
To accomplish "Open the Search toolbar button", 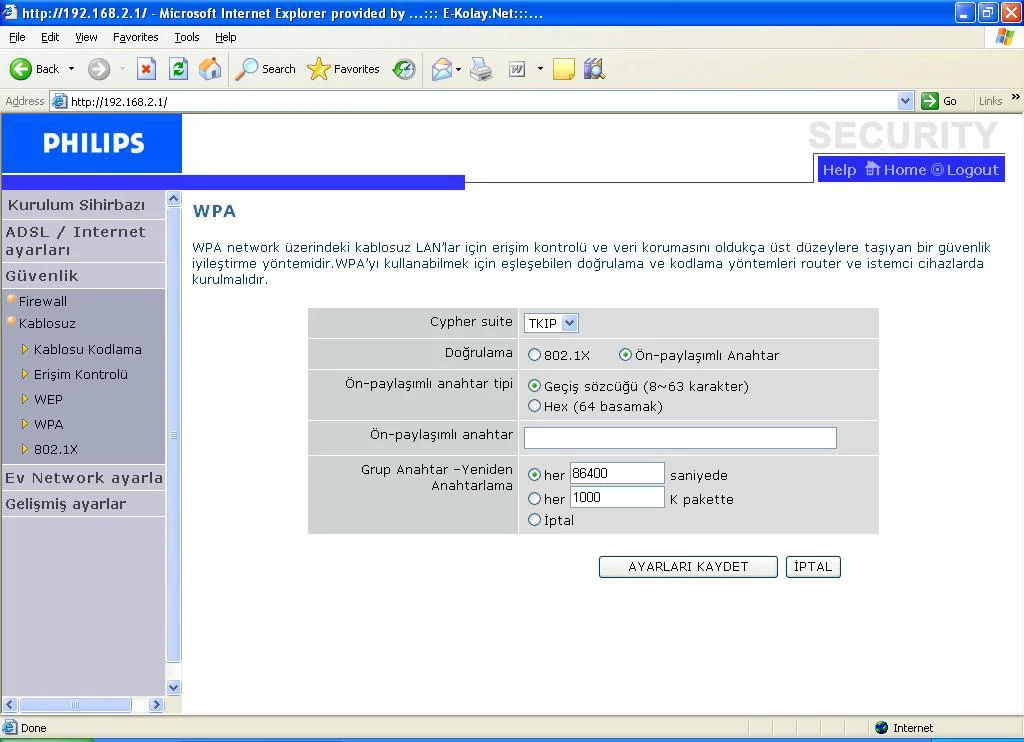I will click(x=266, y=69).
